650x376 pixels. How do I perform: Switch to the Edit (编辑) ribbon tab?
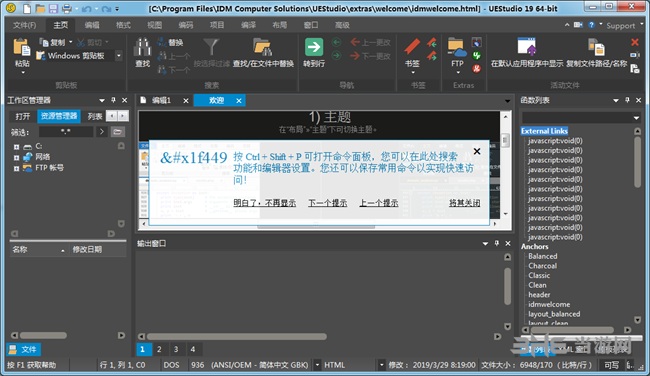92,25
